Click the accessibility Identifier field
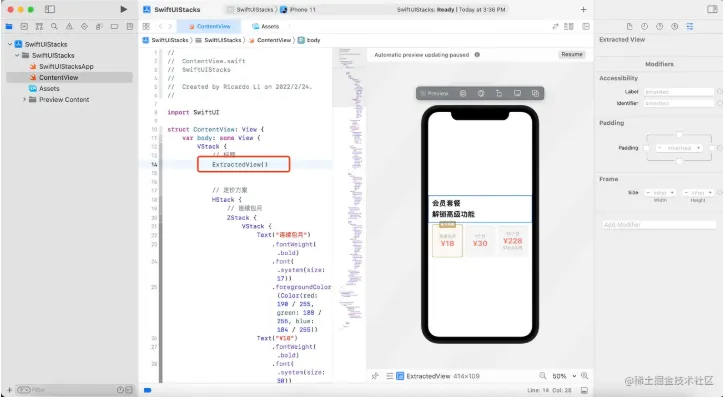The image size is (723, 400). (x=679, y=103)
